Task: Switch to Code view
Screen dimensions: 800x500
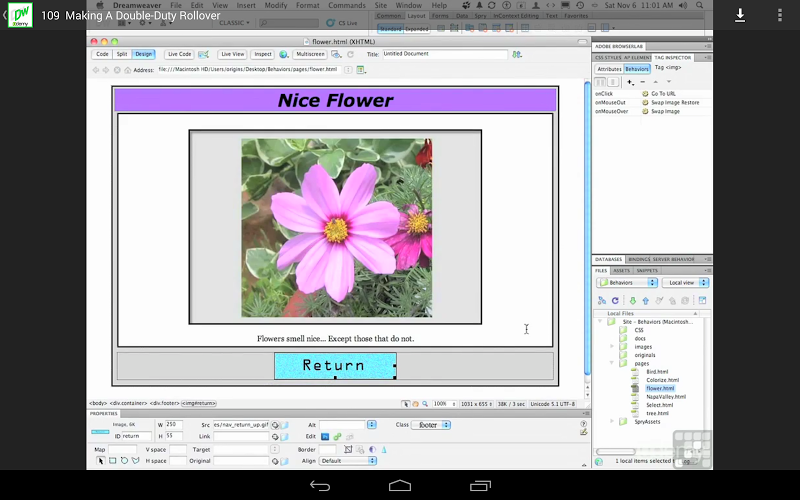Action: (102, 54)
